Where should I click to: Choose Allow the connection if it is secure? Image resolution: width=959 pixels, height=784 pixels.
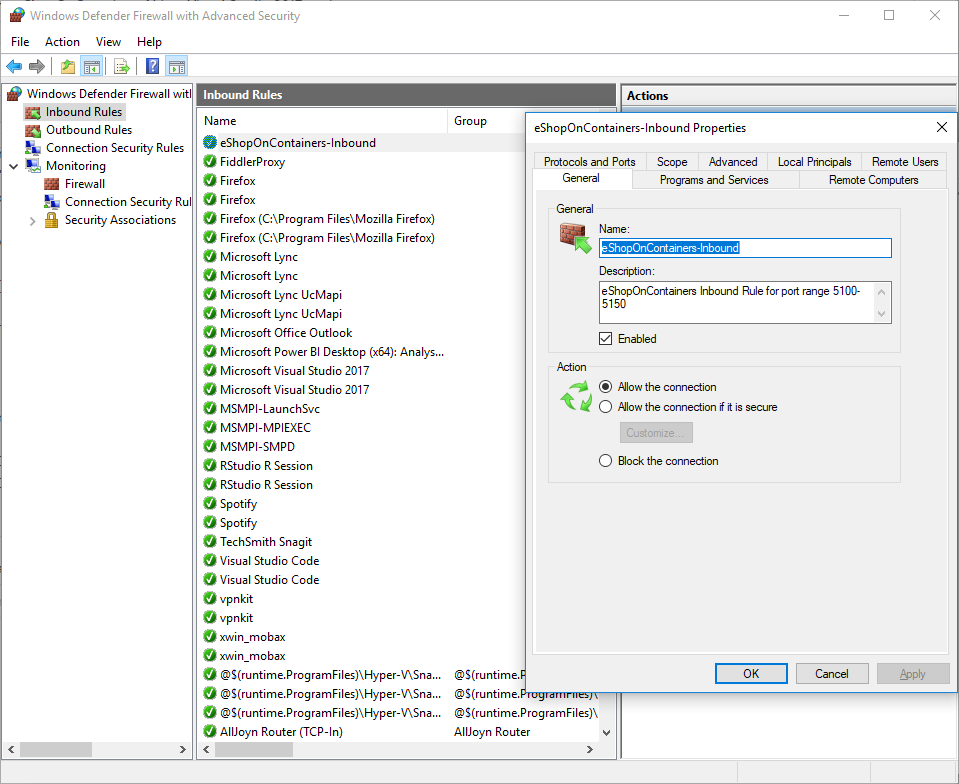click(604, 404)
